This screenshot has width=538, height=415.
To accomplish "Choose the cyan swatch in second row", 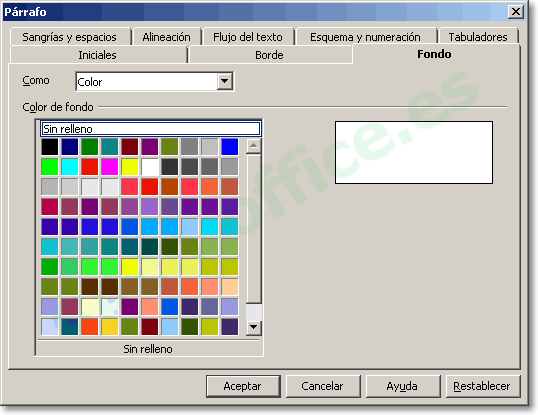I will (70, 167).
